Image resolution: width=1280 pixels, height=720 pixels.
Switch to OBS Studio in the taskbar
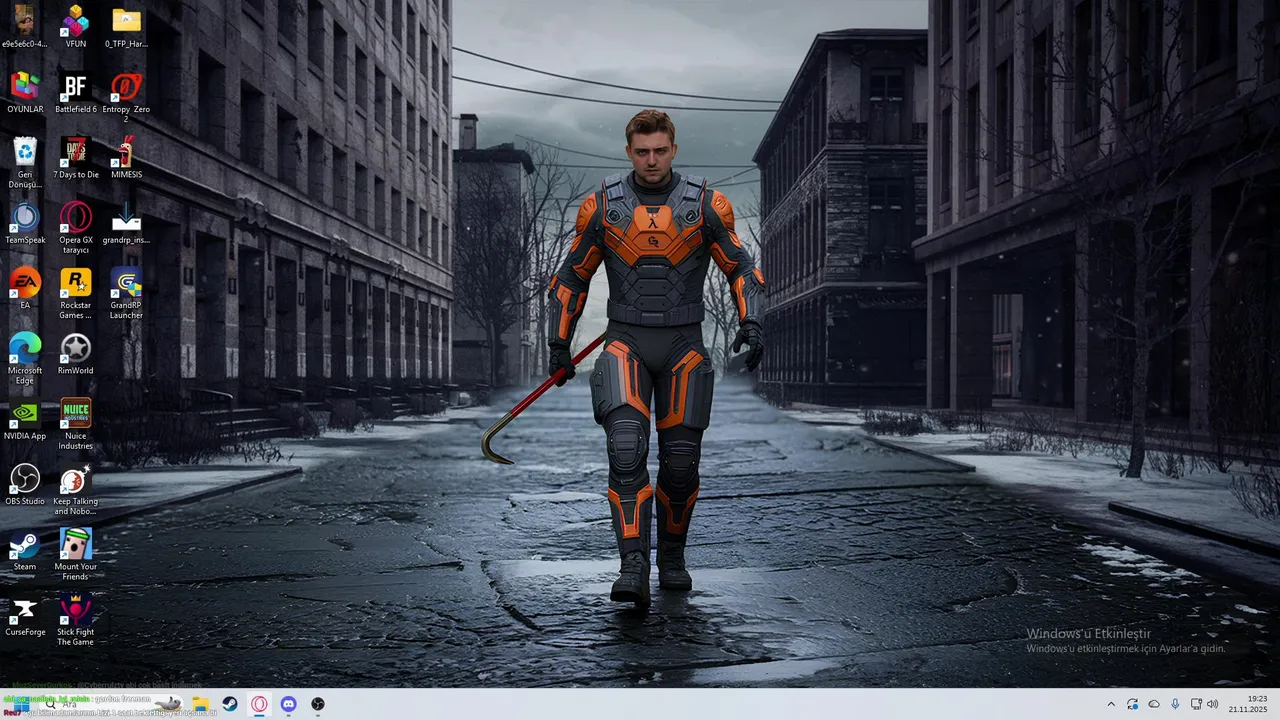(318, 704)
